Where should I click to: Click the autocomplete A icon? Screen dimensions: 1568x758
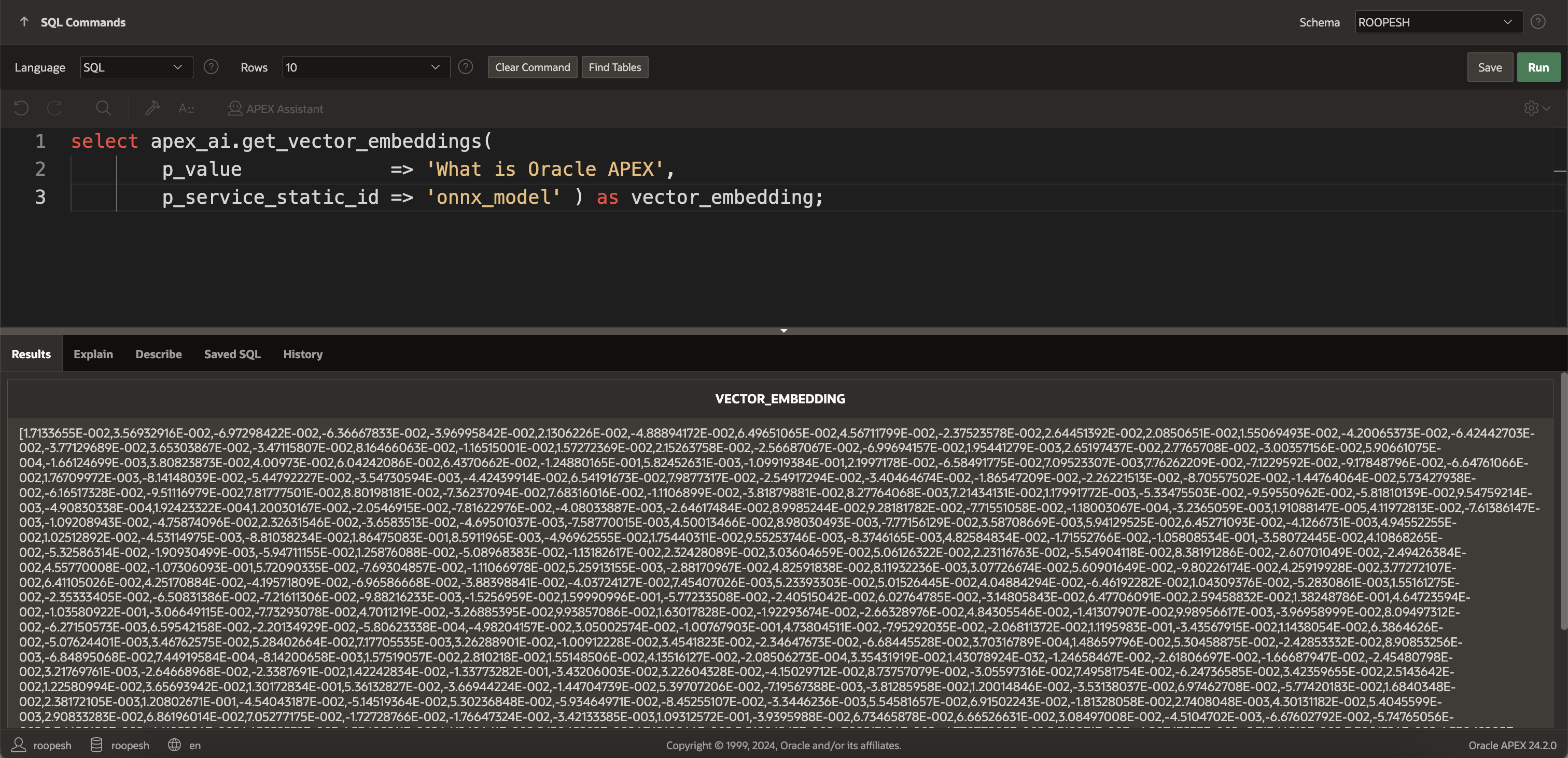[x=186, y=108]
